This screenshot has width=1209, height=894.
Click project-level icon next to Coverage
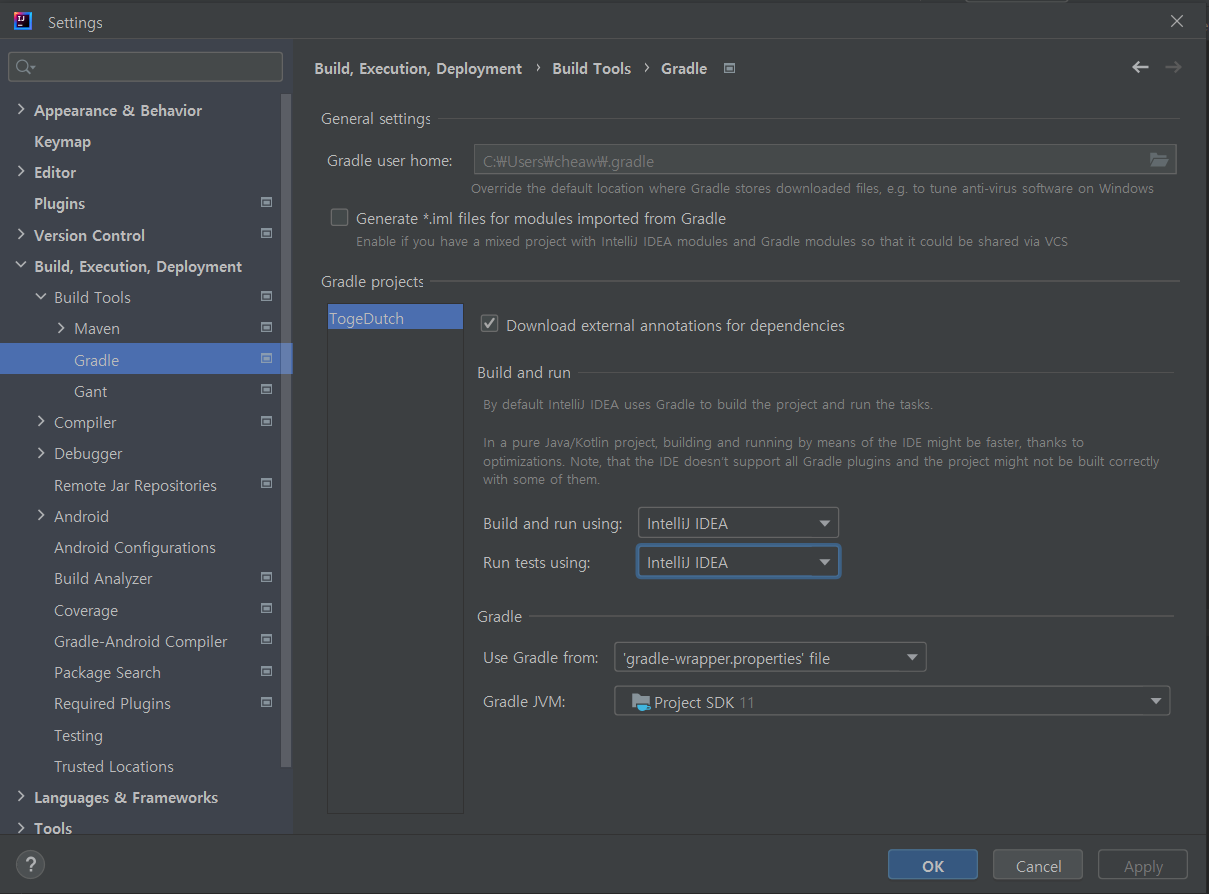(x=266, y=609)
